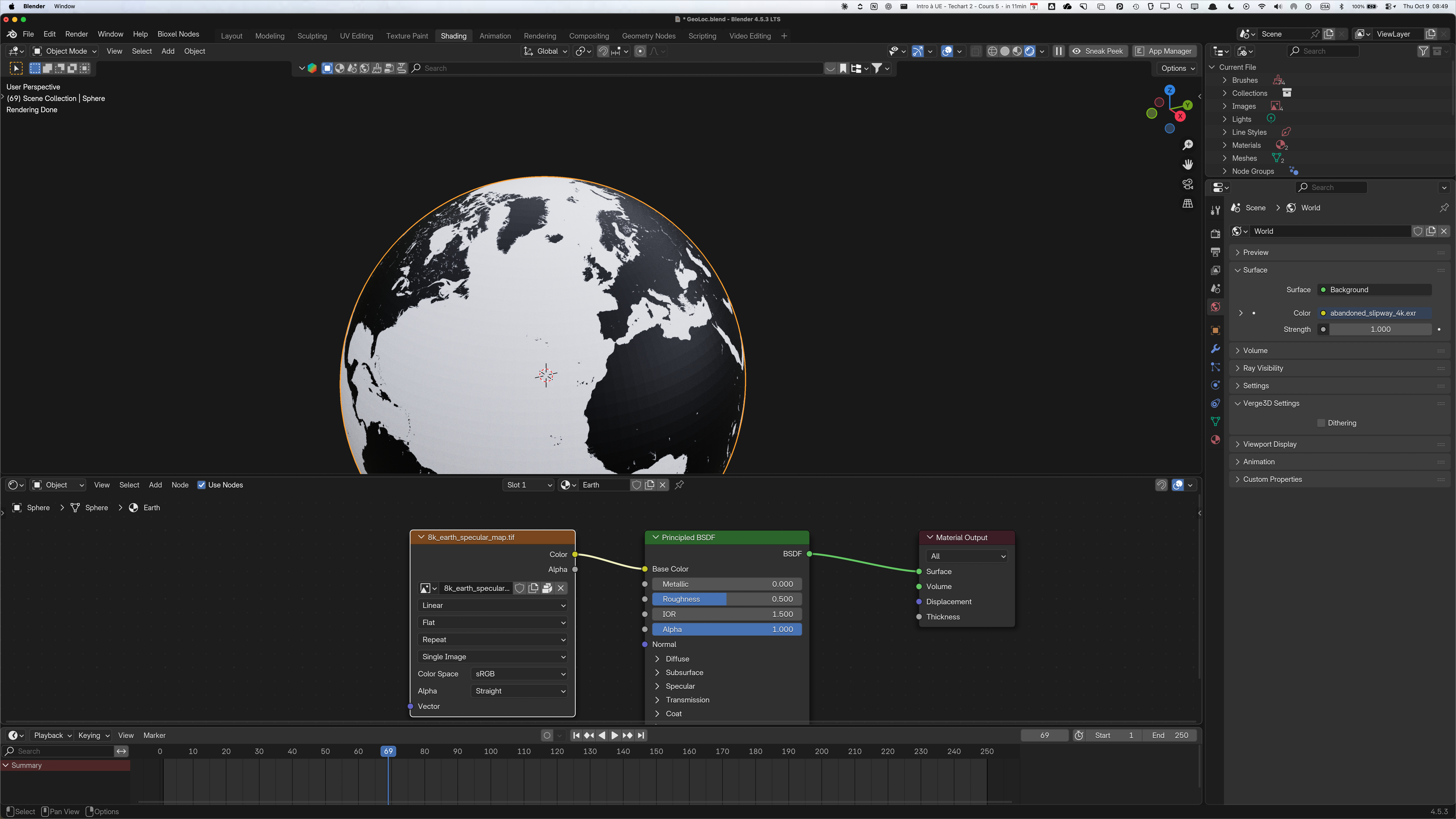1456x819 pixels.
Task: Open the Output properties tab
Action: point(1215,252)
